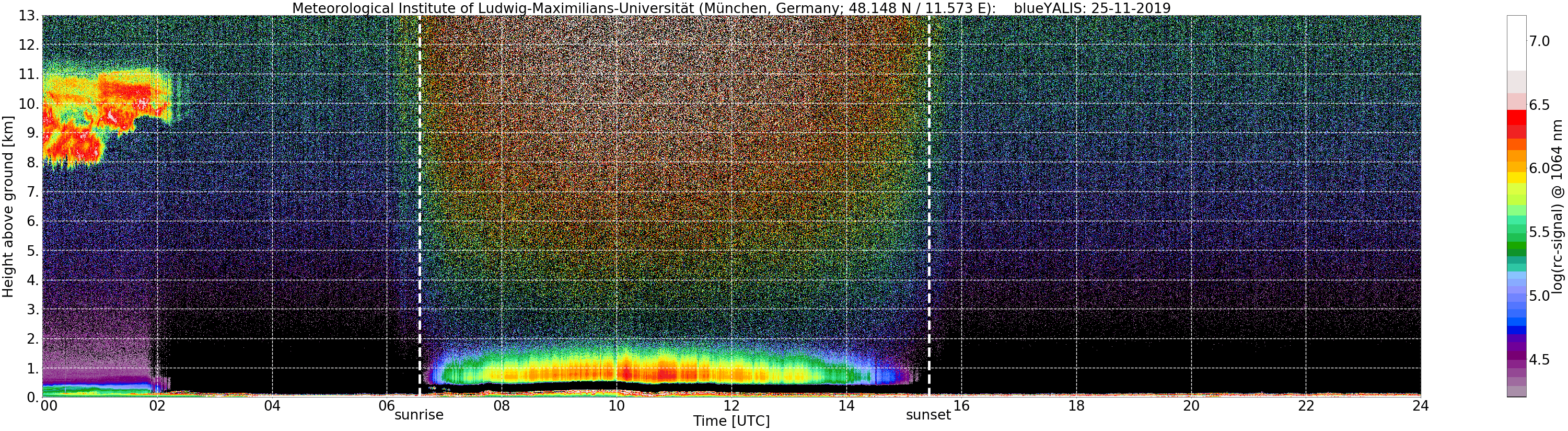Click the height tick label '3.'

(x=32, y=309)
